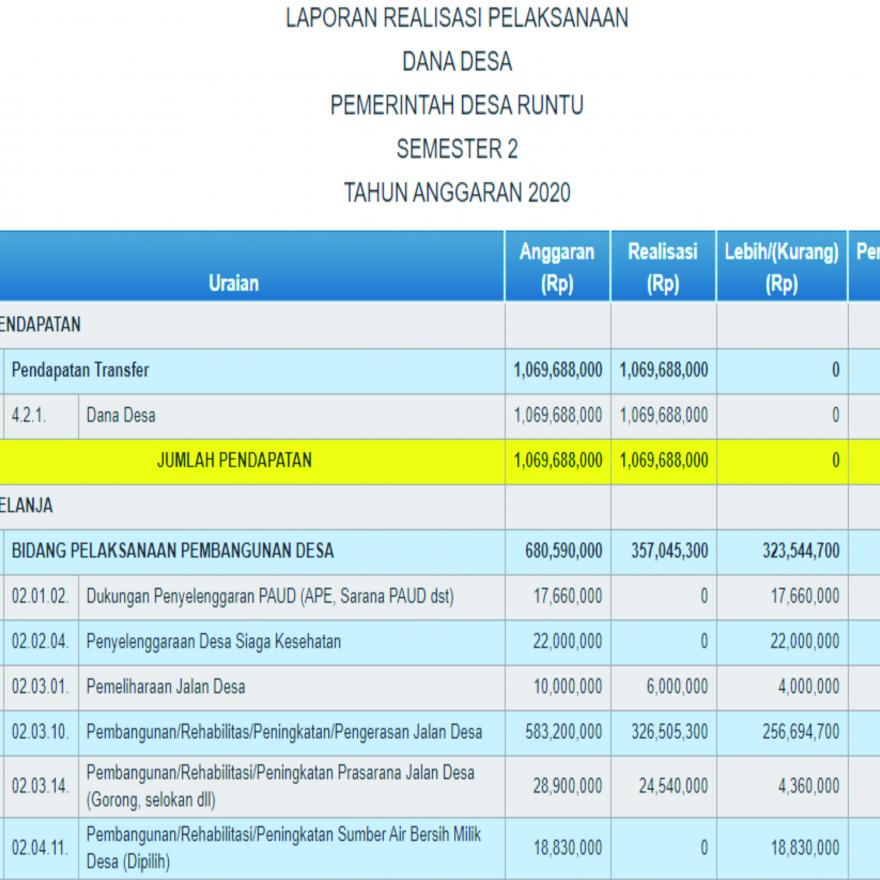Click "BIDANG PELAKSANAAN PEMBANGUNAN DESA" row label
This screenshot has height=880, width=880.
[x=172, y=551]
